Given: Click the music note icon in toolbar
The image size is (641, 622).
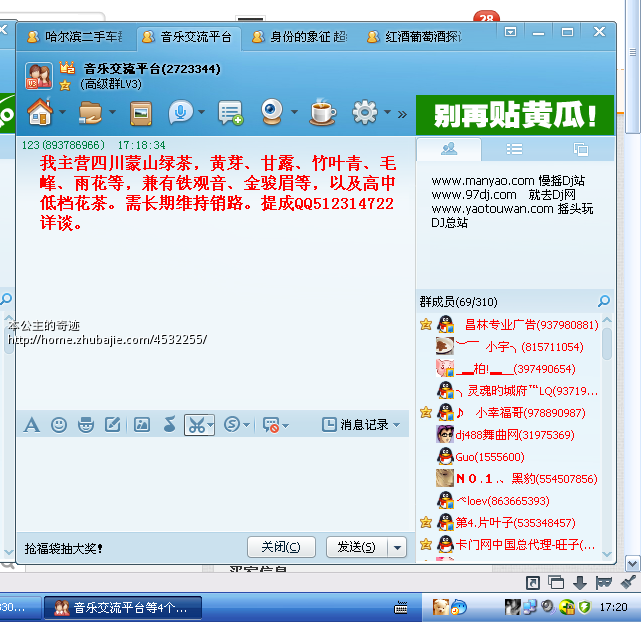Looking at the screenshot, I should coord(168,425).
